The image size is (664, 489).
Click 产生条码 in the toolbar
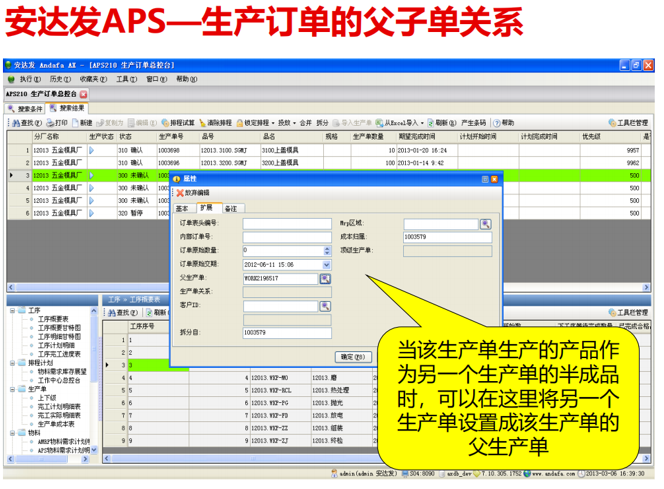tap(473, 123)
